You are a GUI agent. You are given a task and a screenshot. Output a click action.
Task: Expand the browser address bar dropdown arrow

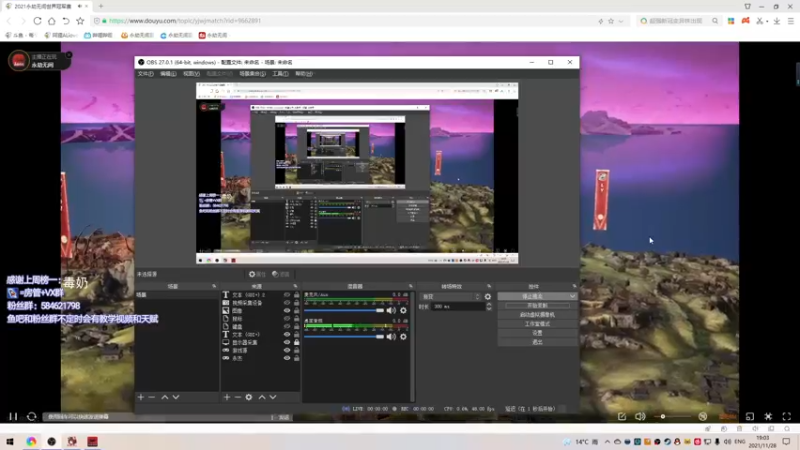(621, 21)
